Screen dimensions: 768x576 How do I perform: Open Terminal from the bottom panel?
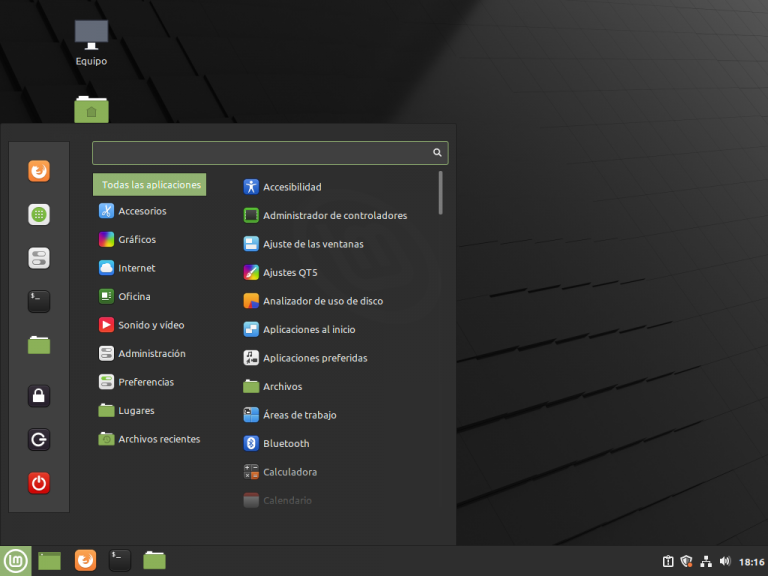120,560
